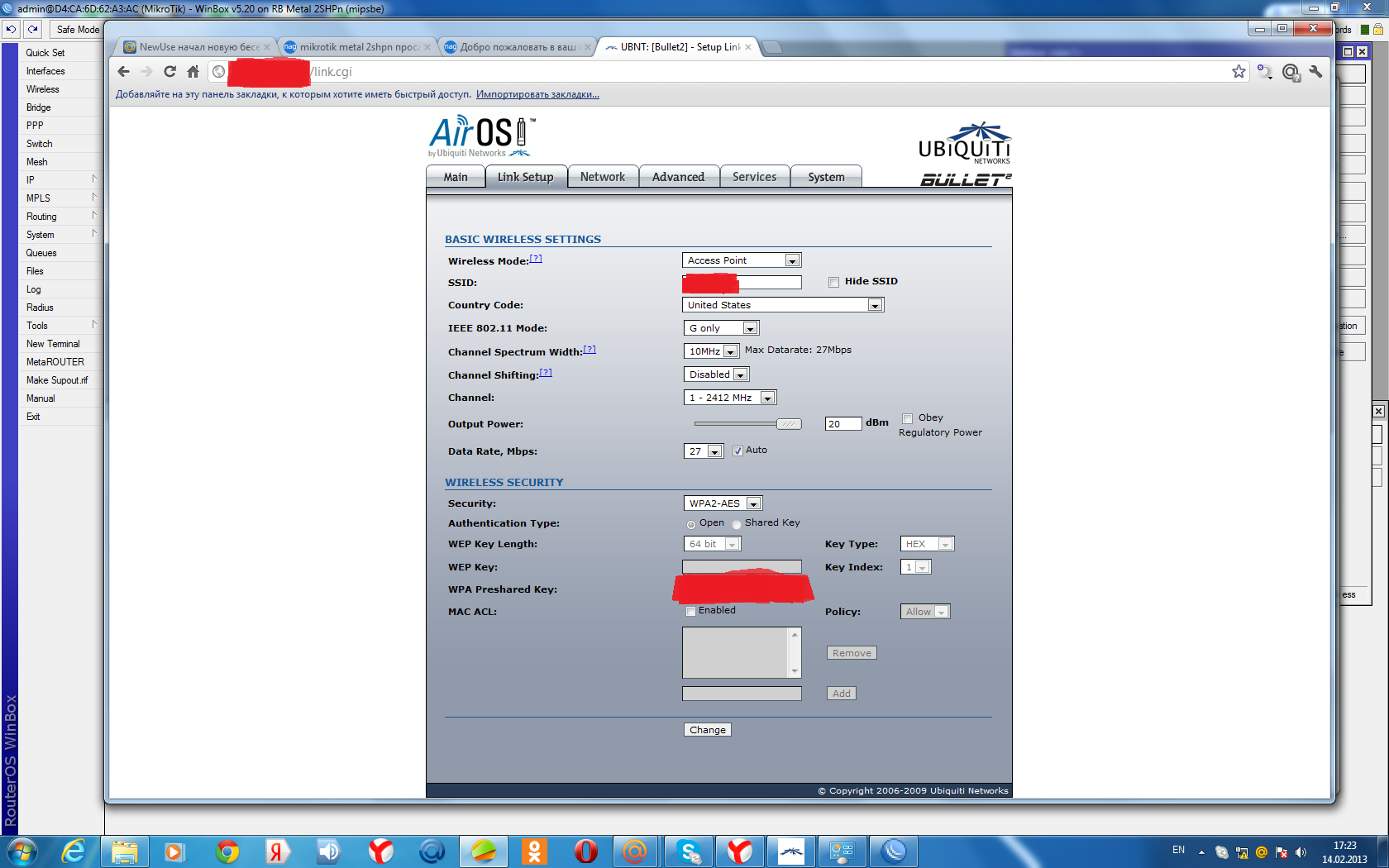
Task: Open Channel Spectrum Width dropdown
Action: click(x=711, y=351)
